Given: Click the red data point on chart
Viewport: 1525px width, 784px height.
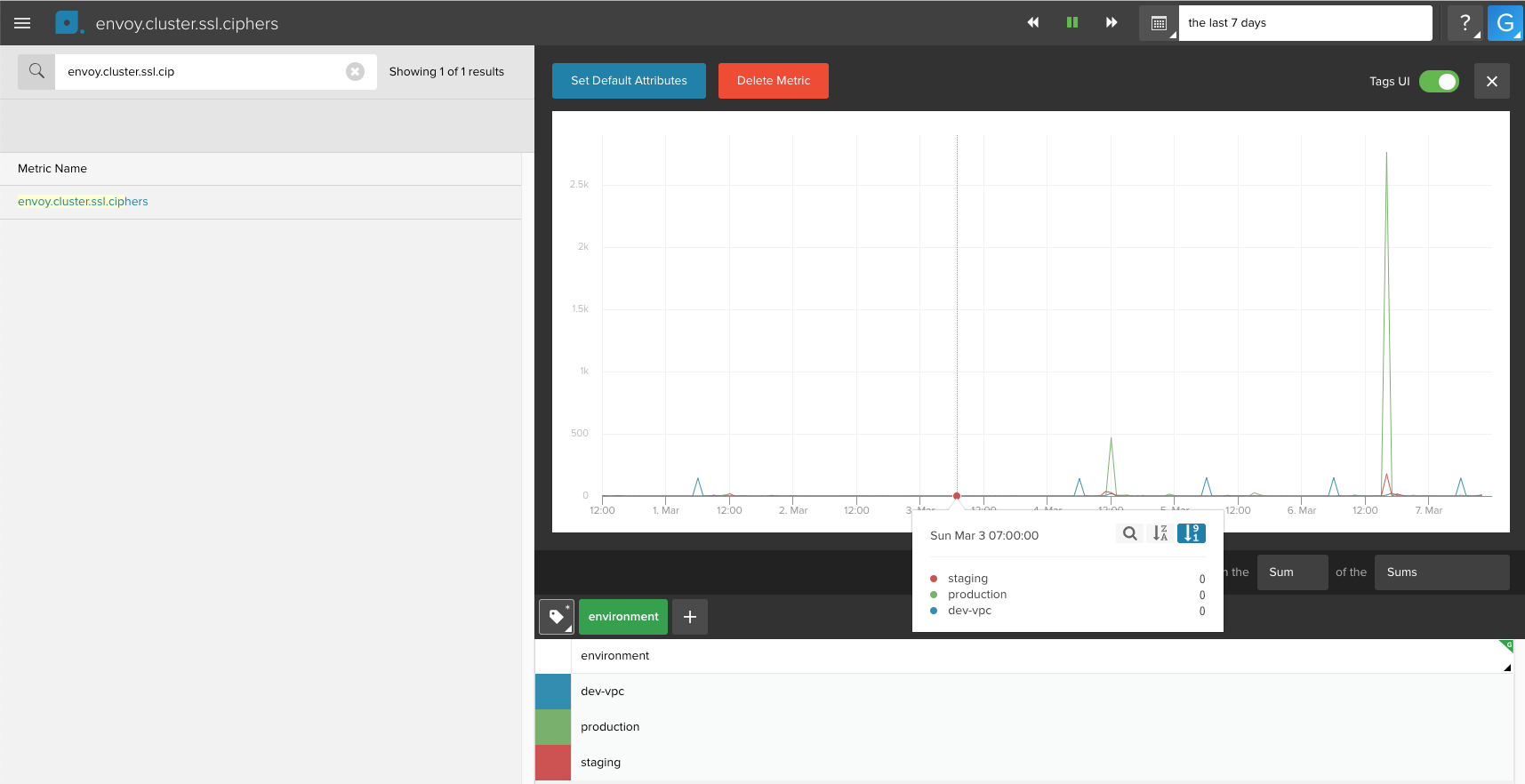Looking at the screenshot, I should (x=957, y=496).
